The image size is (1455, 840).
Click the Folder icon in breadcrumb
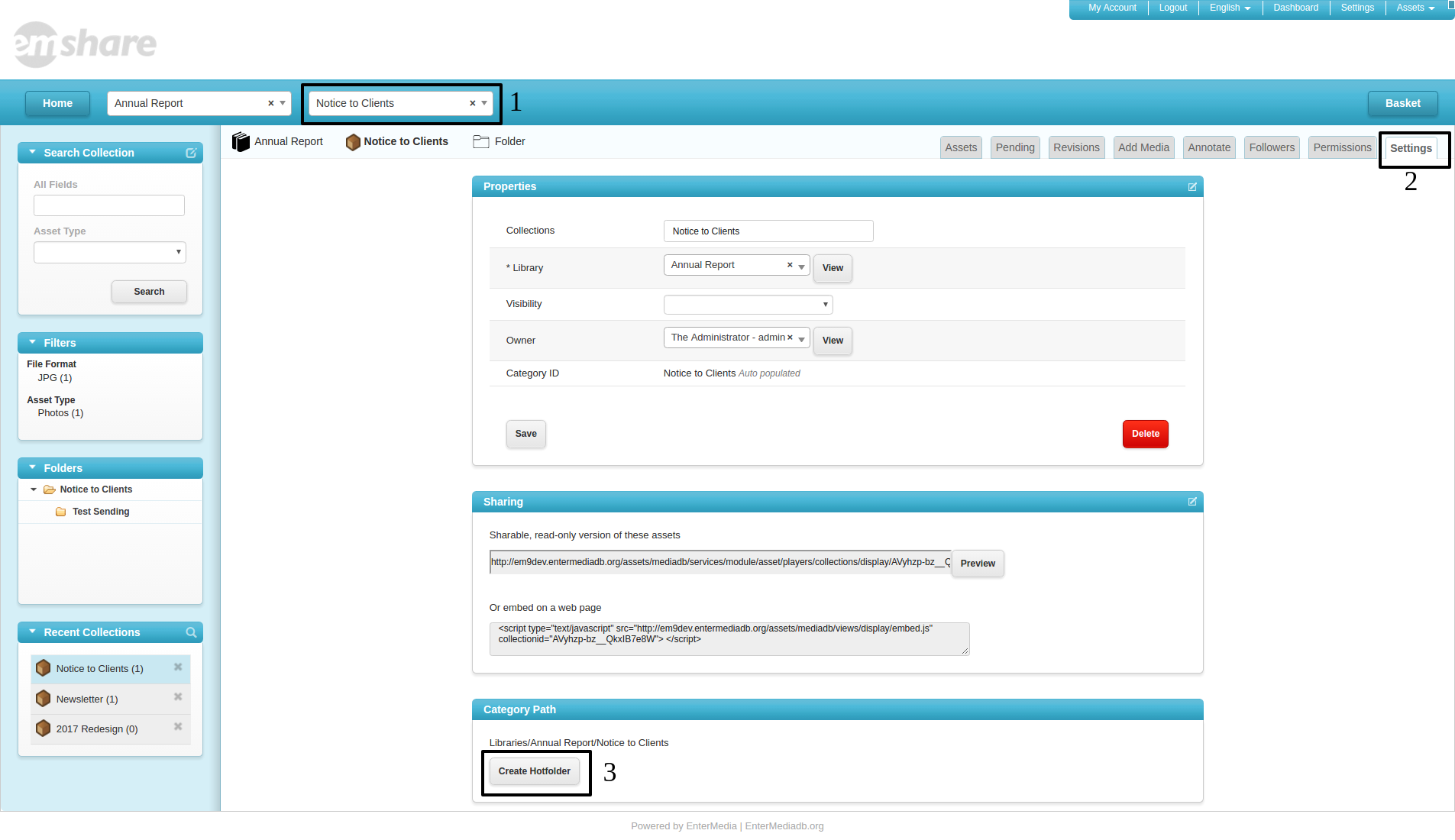click(481, 141)
